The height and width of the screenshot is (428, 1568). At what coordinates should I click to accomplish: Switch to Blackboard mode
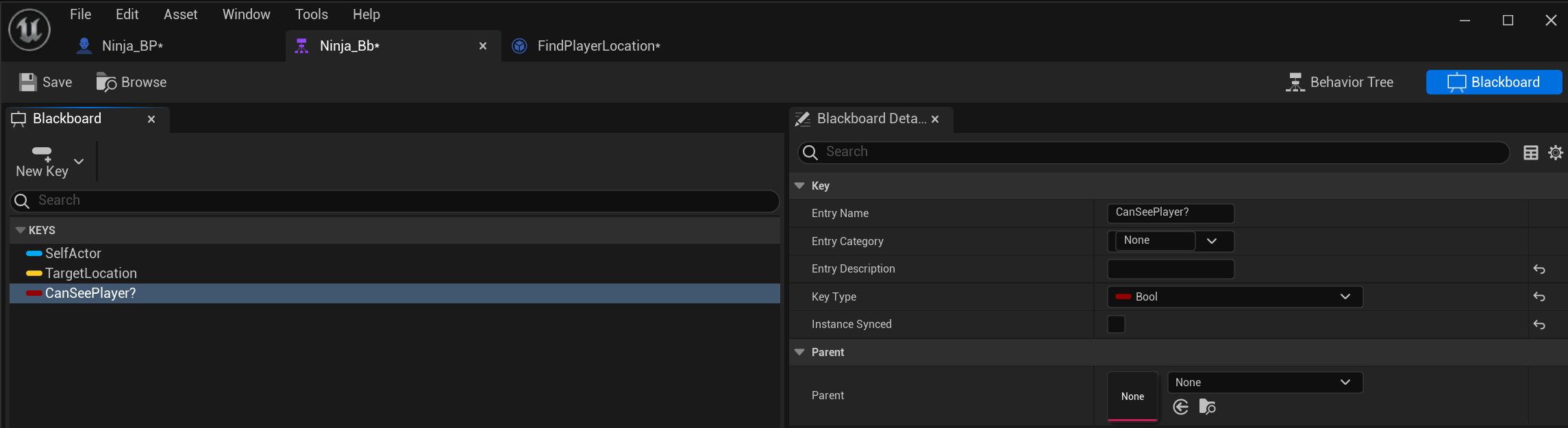1494,82
